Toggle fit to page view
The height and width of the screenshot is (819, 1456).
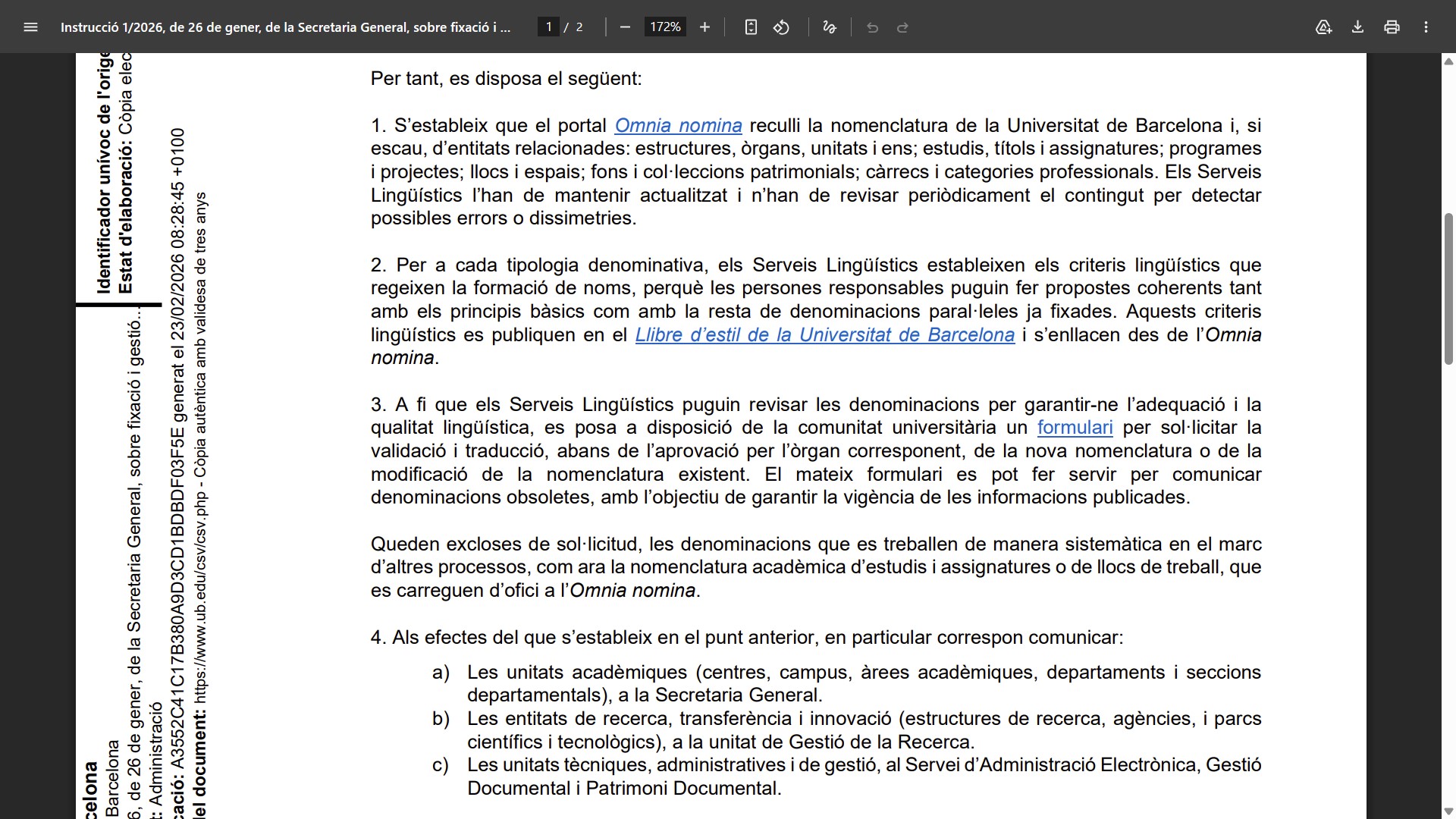coord(751,27)
